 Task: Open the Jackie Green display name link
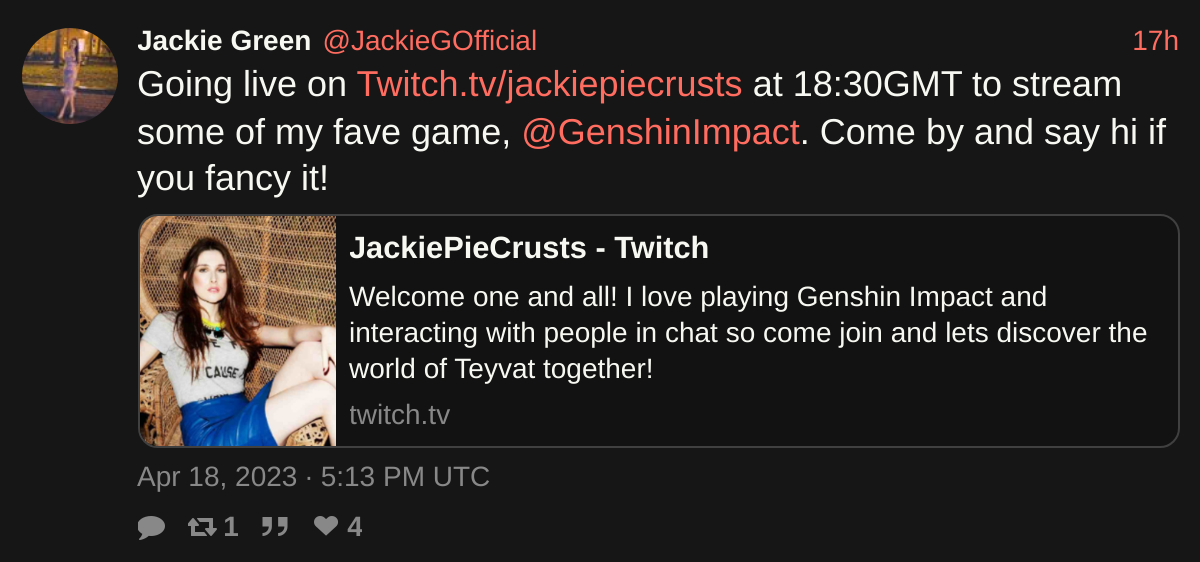point(224,41)
